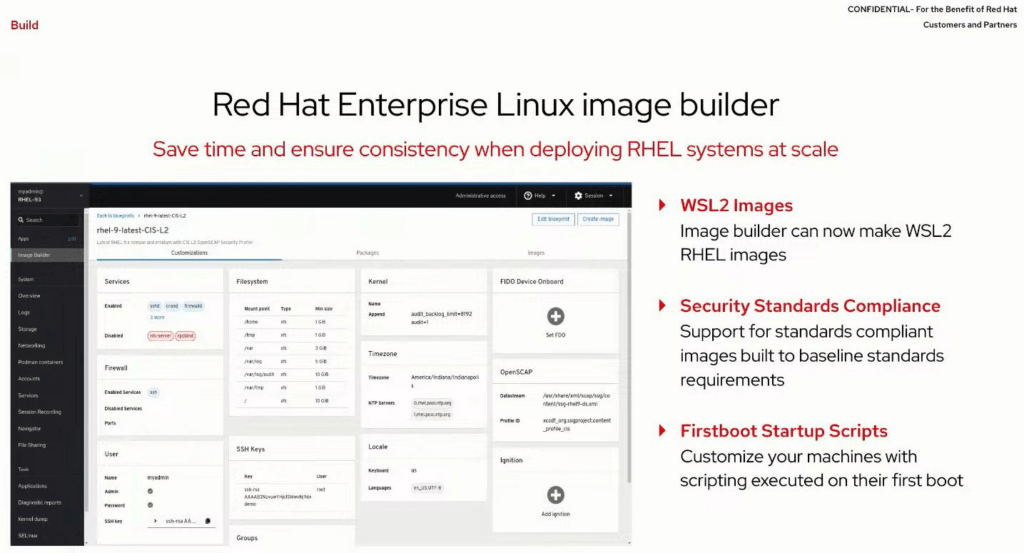1024x553 pixels.
Task: Open Navigator in the sidebar
Action: pyautogui.click(x=29, y=429)
